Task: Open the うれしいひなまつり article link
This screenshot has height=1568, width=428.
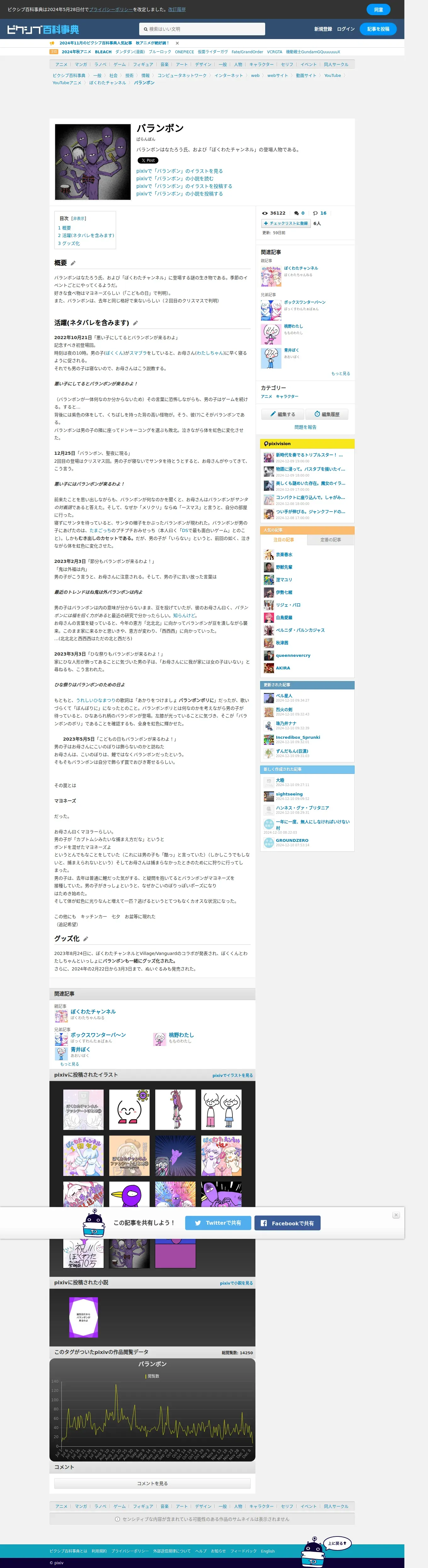Action: click(95, 701)
